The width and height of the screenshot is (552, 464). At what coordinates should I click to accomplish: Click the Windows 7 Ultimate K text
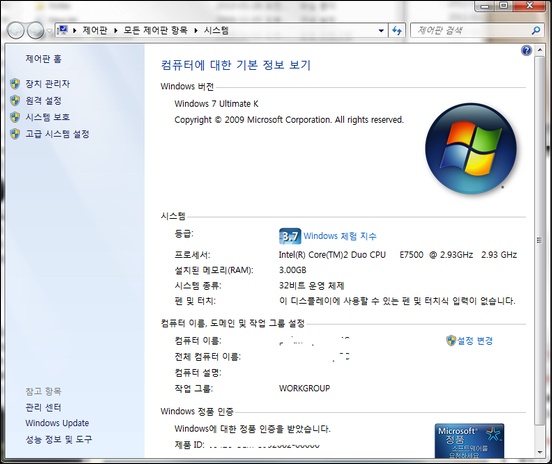pyautogui.click(x=216, y=104)
